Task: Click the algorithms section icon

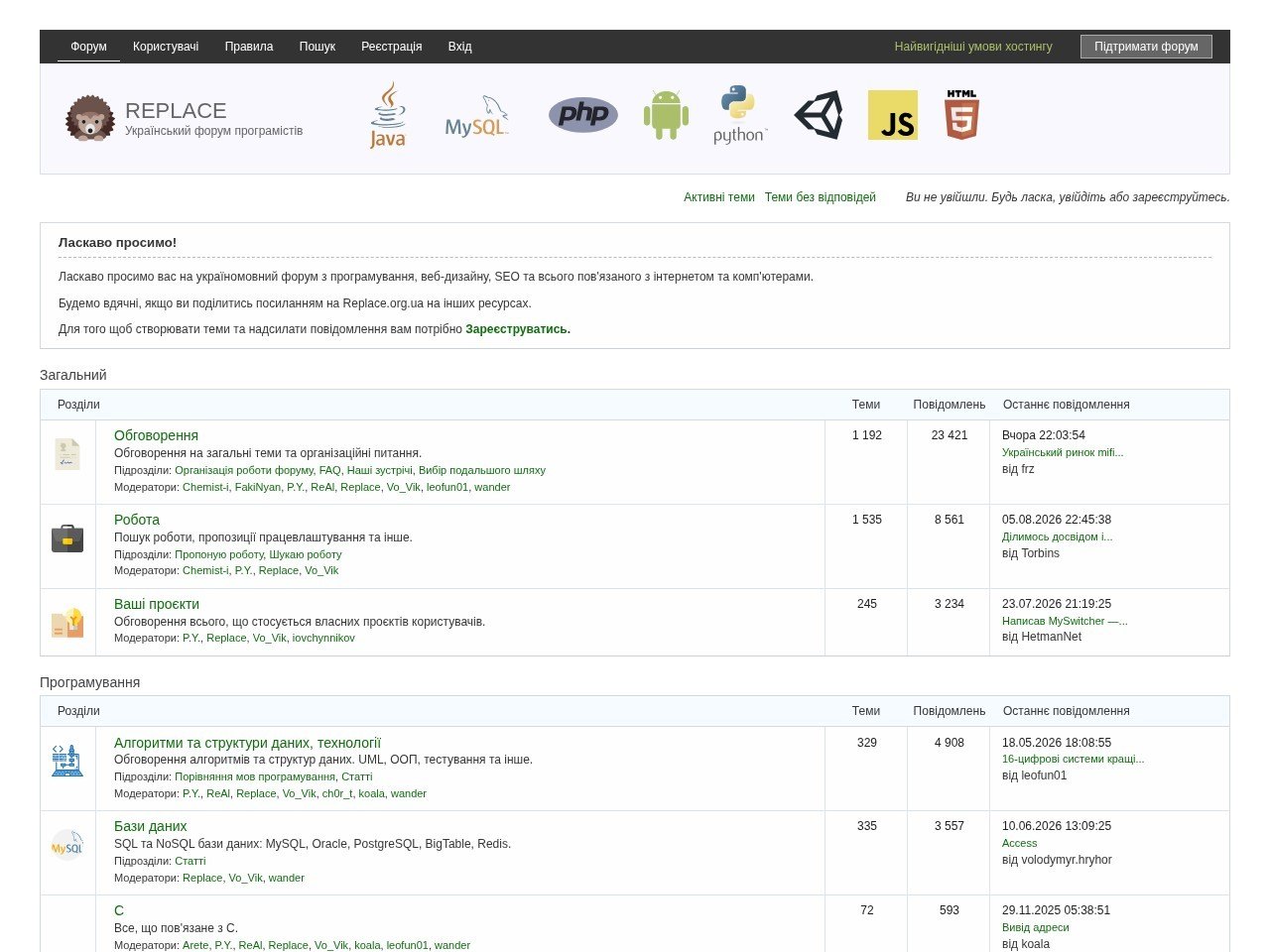Action: tap(67, 761)
